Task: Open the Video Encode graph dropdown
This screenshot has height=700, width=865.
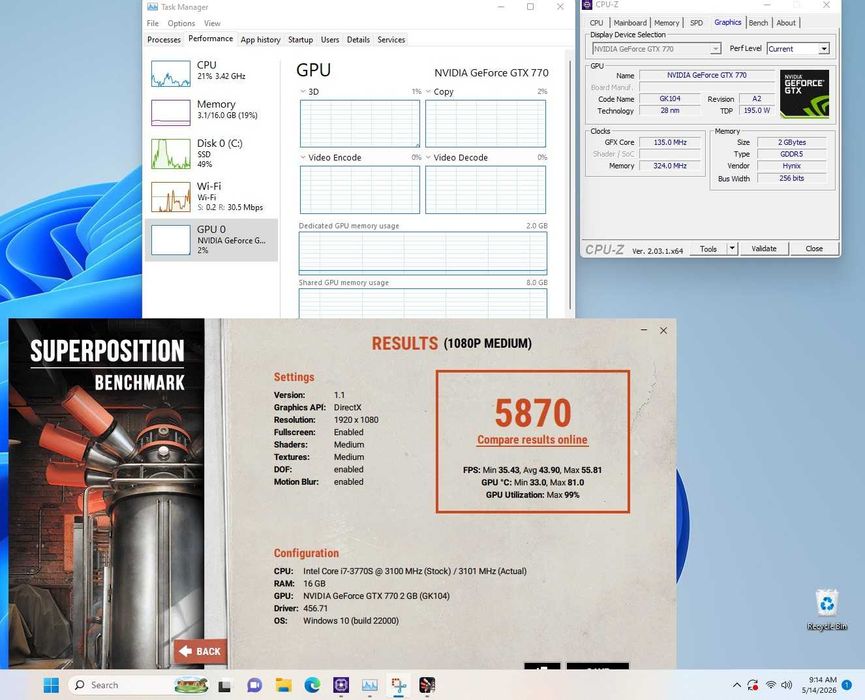Action: pos(303,157)
